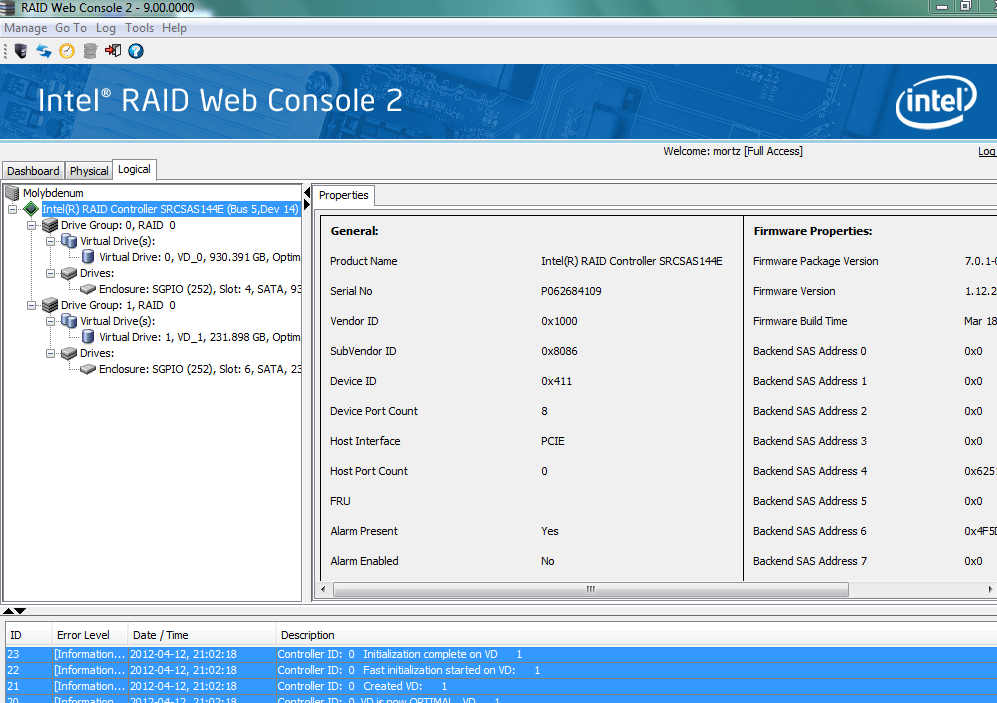The height and width of the screenshot is (703, 997).
Task: Sort log by ID column header
Action: 29,635
